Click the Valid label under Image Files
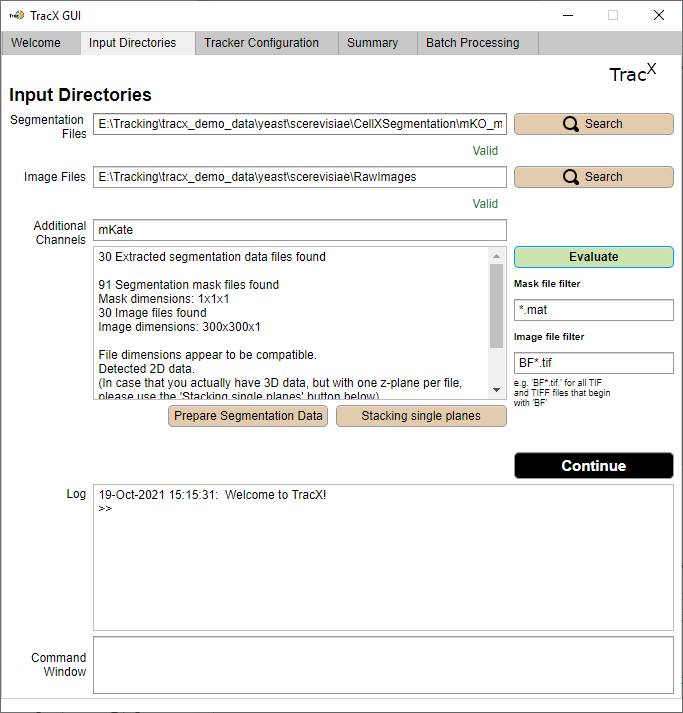The width and height of the screenshot is (683, 713). pos(485,204)
